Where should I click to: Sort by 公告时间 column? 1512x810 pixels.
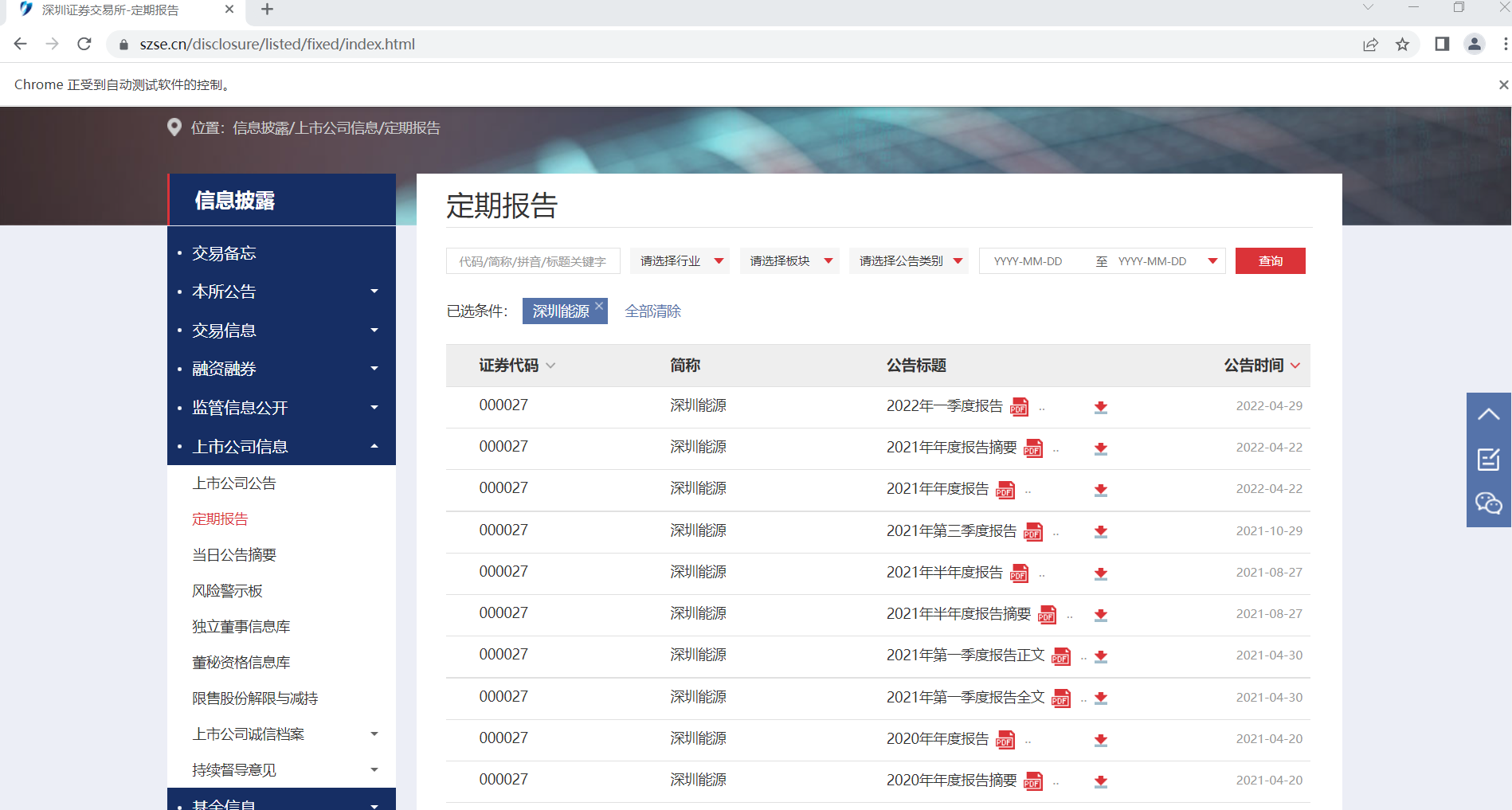point(1262,366)
